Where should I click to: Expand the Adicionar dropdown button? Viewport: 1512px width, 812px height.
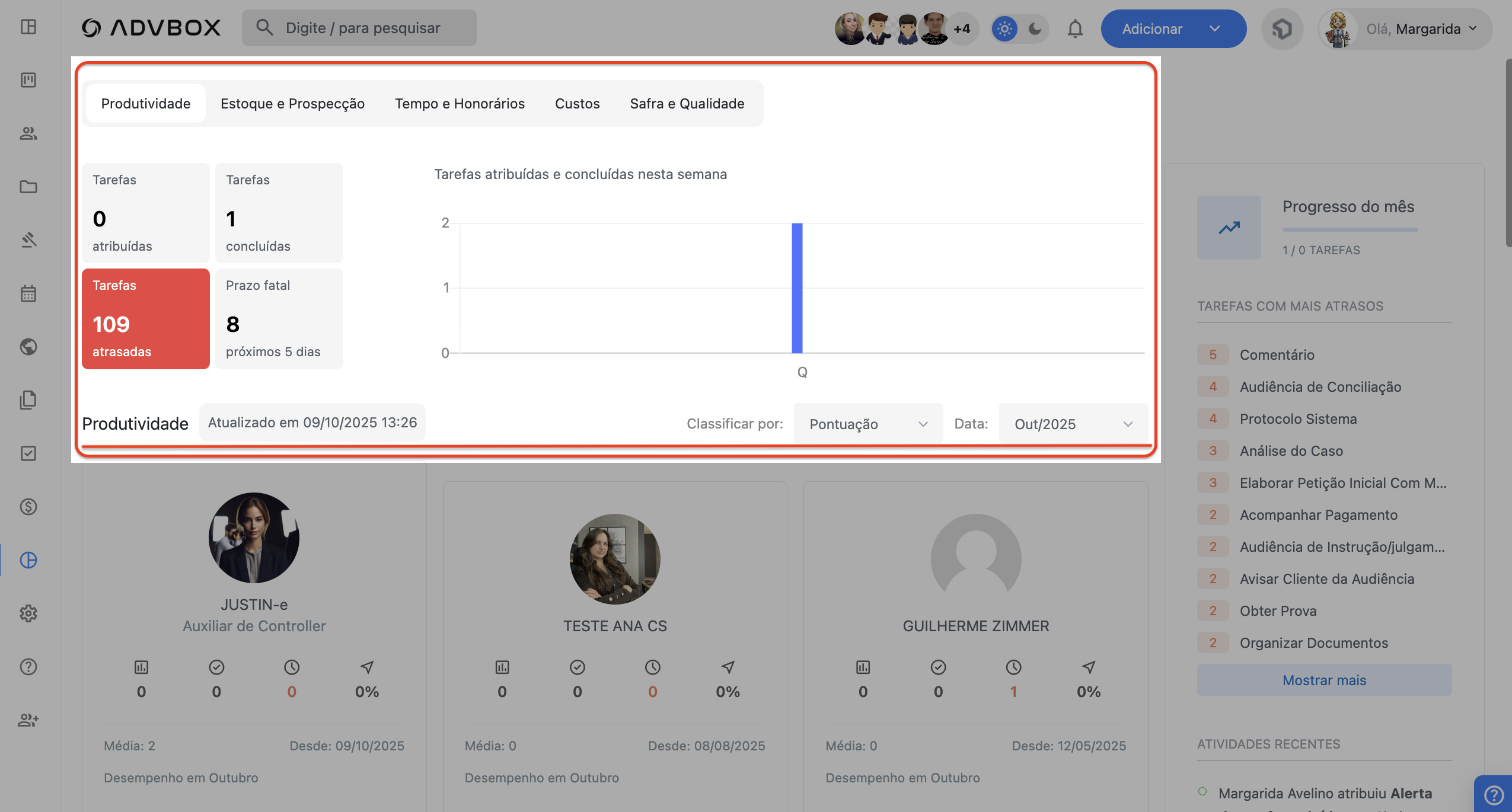click(x=1214, y=28)
